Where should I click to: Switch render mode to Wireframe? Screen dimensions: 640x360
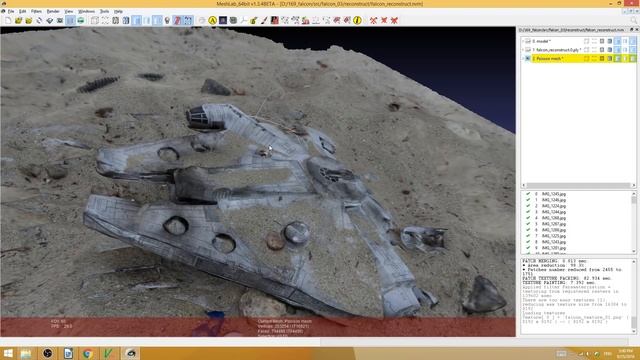[116, 20]
